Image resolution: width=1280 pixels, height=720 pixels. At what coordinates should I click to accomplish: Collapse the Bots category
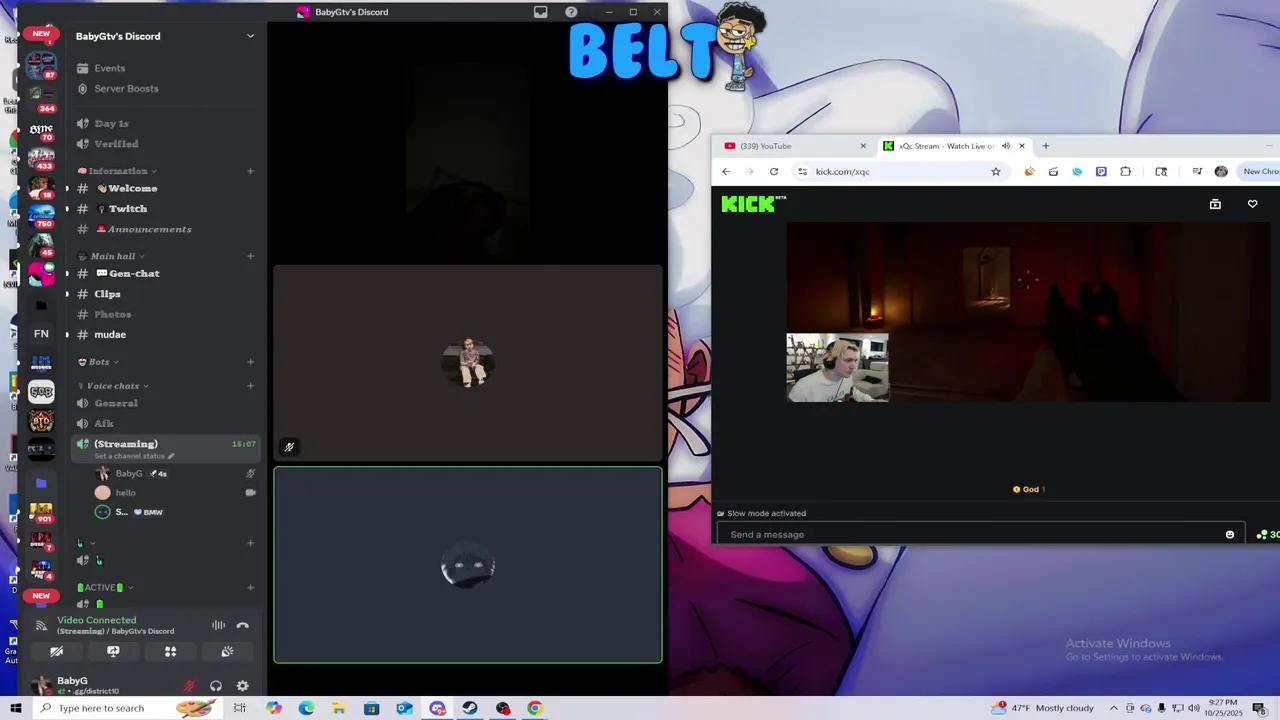98,362
